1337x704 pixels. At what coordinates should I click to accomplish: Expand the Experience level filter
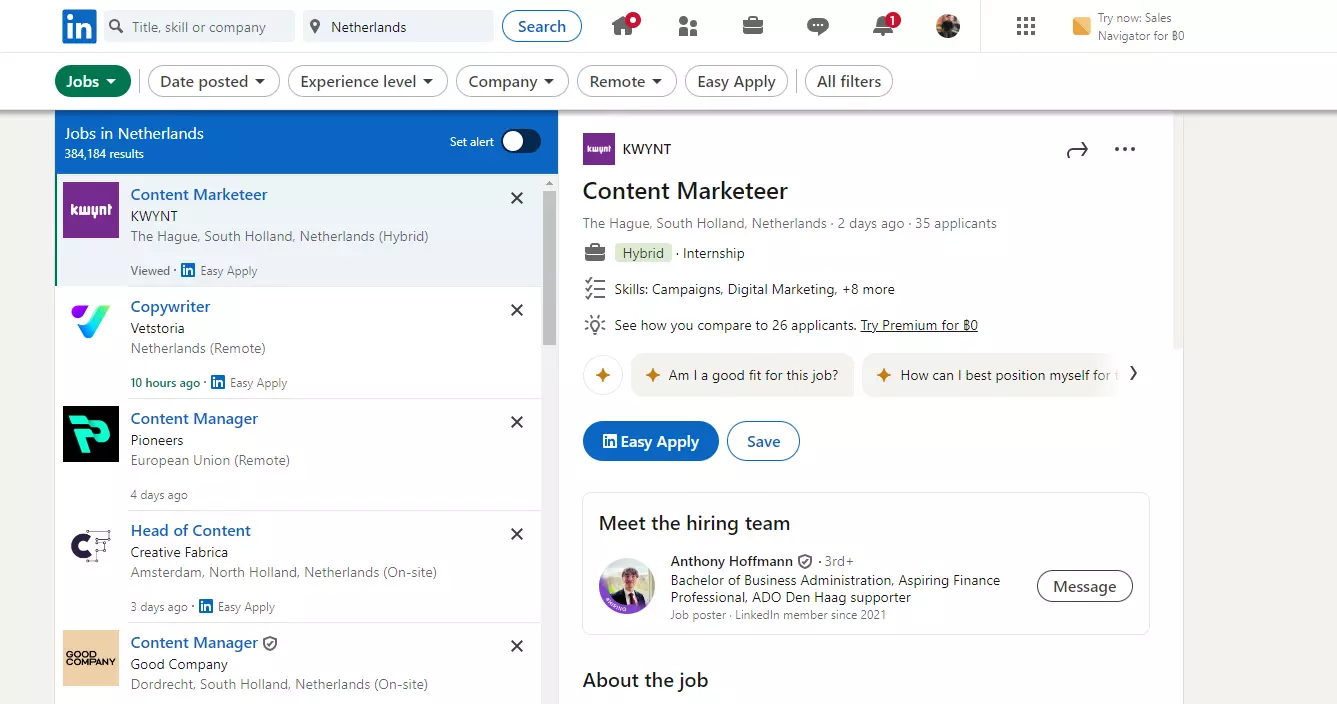pos(367,82)
